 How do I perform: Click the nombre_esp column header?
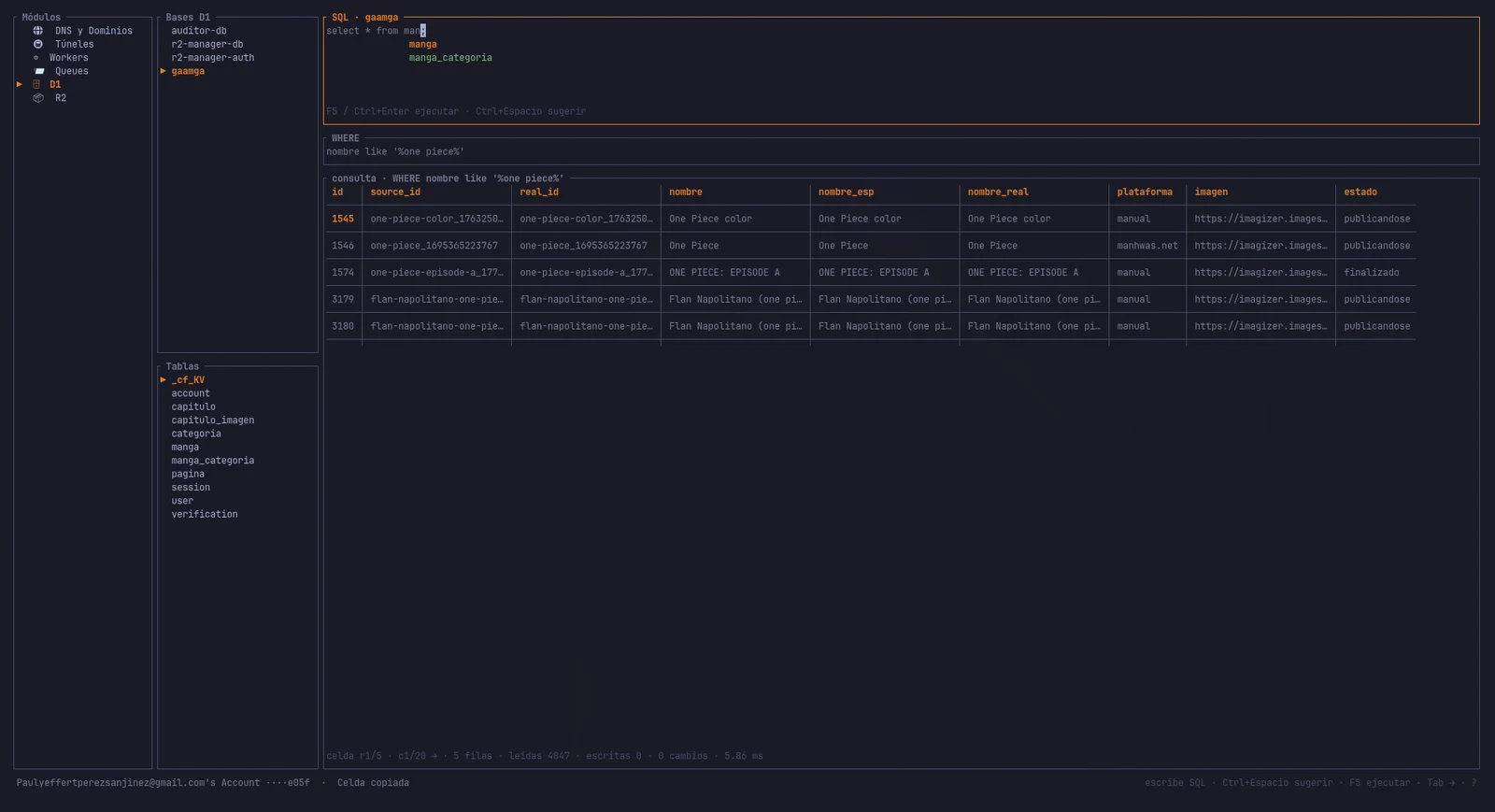point(846,192)
